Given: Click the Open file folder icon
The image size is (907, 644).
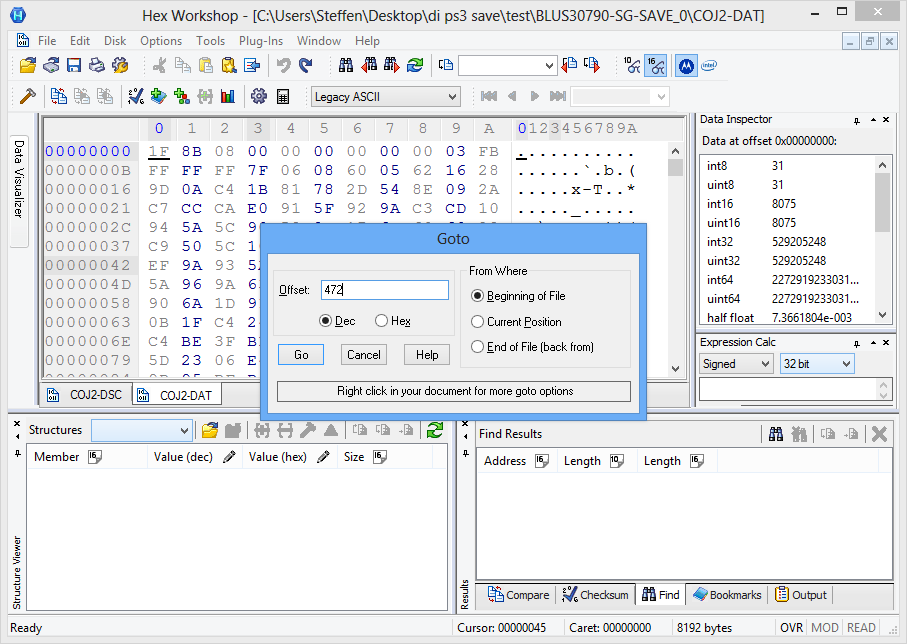Looking at the screenshot, I should [28, 66].
